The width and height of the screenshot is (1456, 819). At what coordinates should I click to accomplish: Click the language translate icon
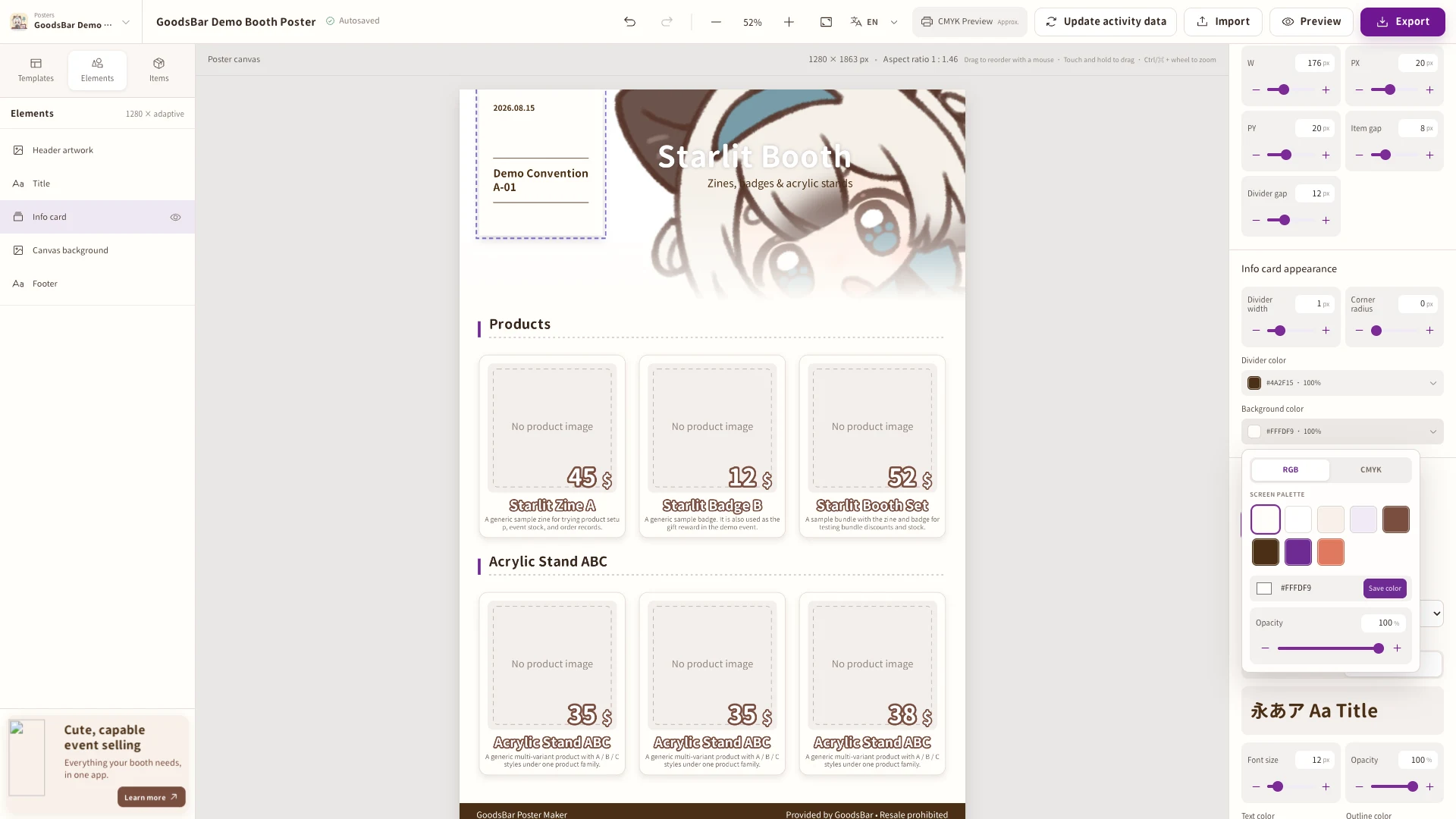pos(855,22)
